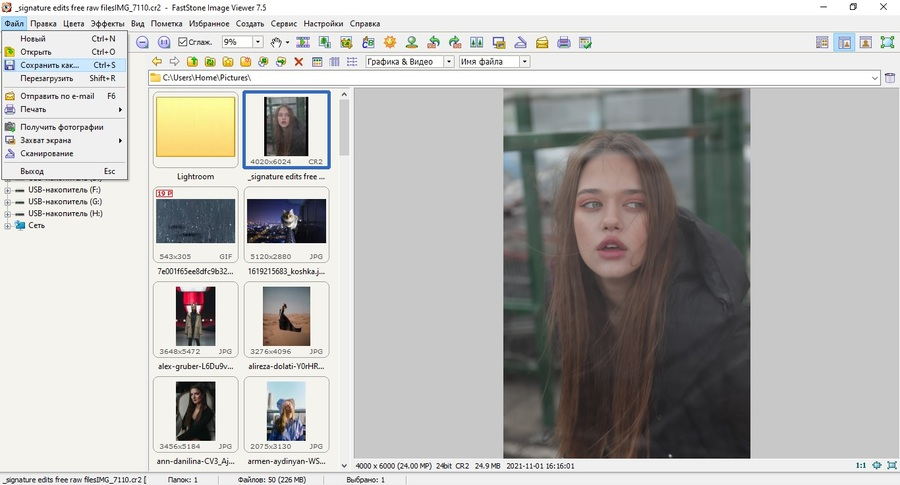This screenshot has width=900, height=485.
Task: Switch to multi-thumbnail browser layout icon
Action: pyautogui.click(x=823, y=42)
